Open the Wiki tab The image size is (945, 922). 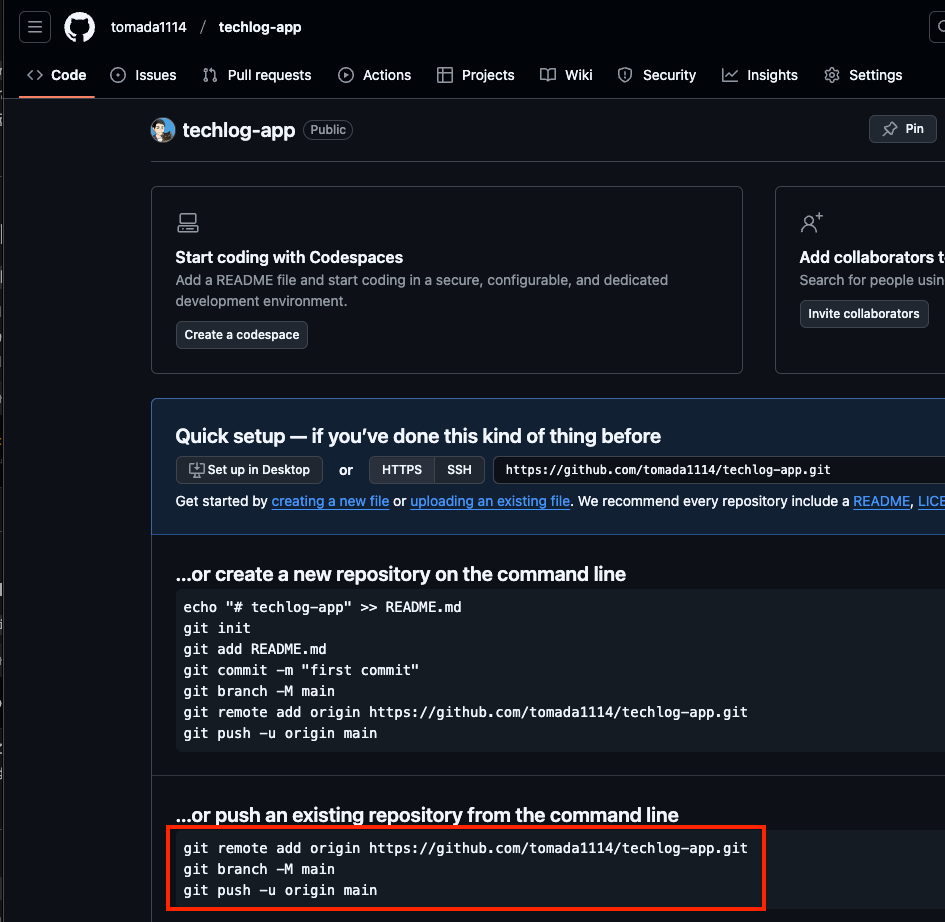566,75
